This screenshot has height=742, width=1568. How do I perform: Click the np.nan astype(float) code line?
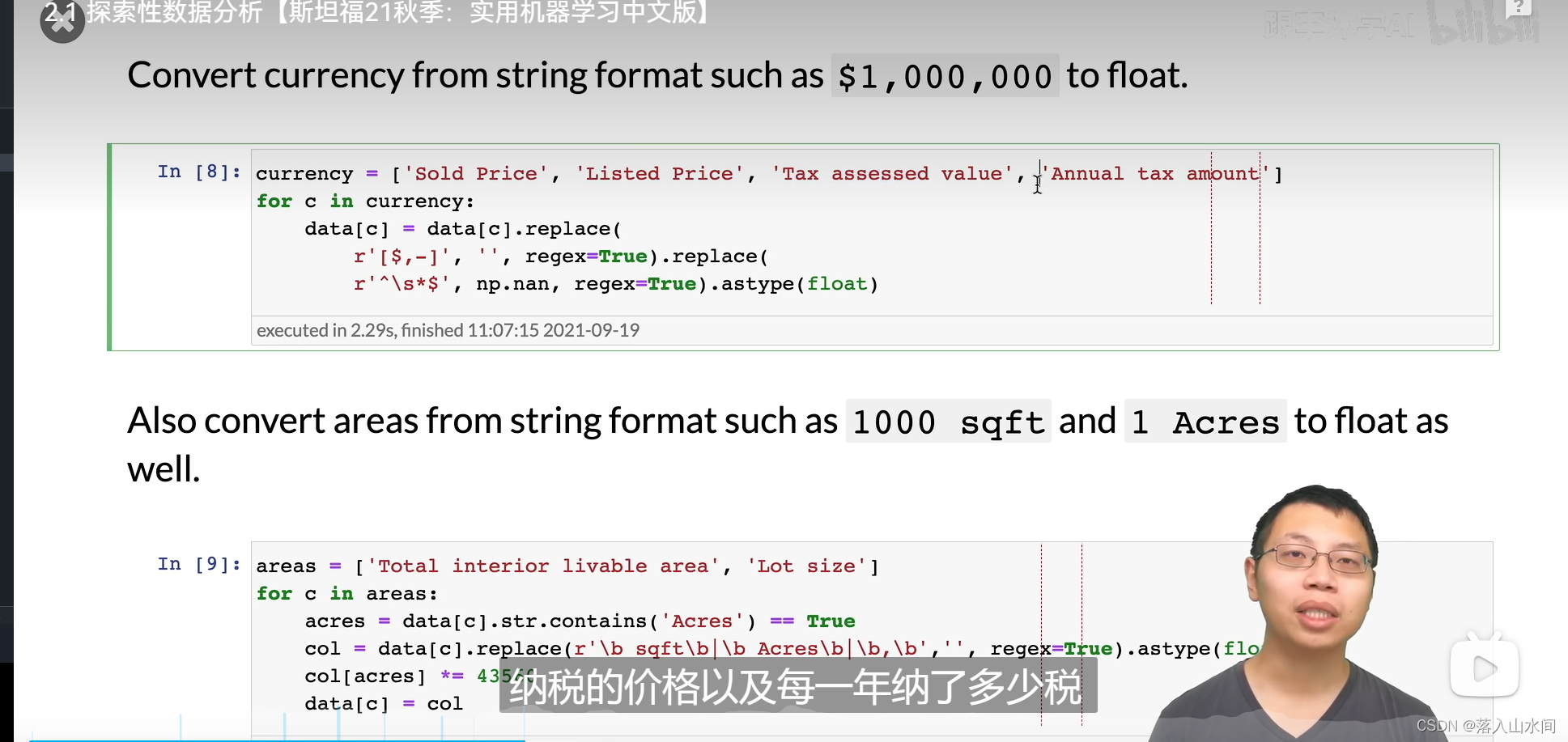pos(616,284)
